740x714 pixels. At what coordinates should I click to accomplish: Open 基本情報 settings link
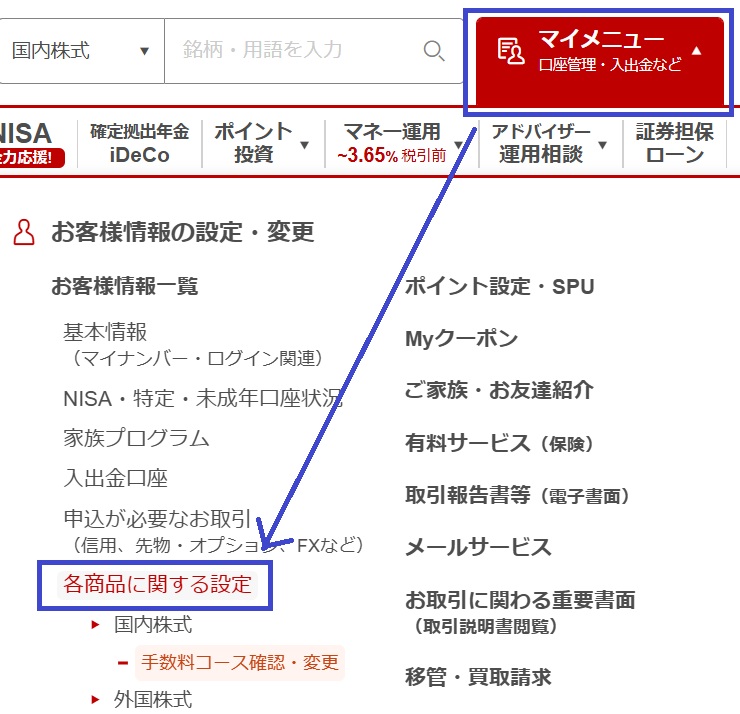click(x=105, y=331)
